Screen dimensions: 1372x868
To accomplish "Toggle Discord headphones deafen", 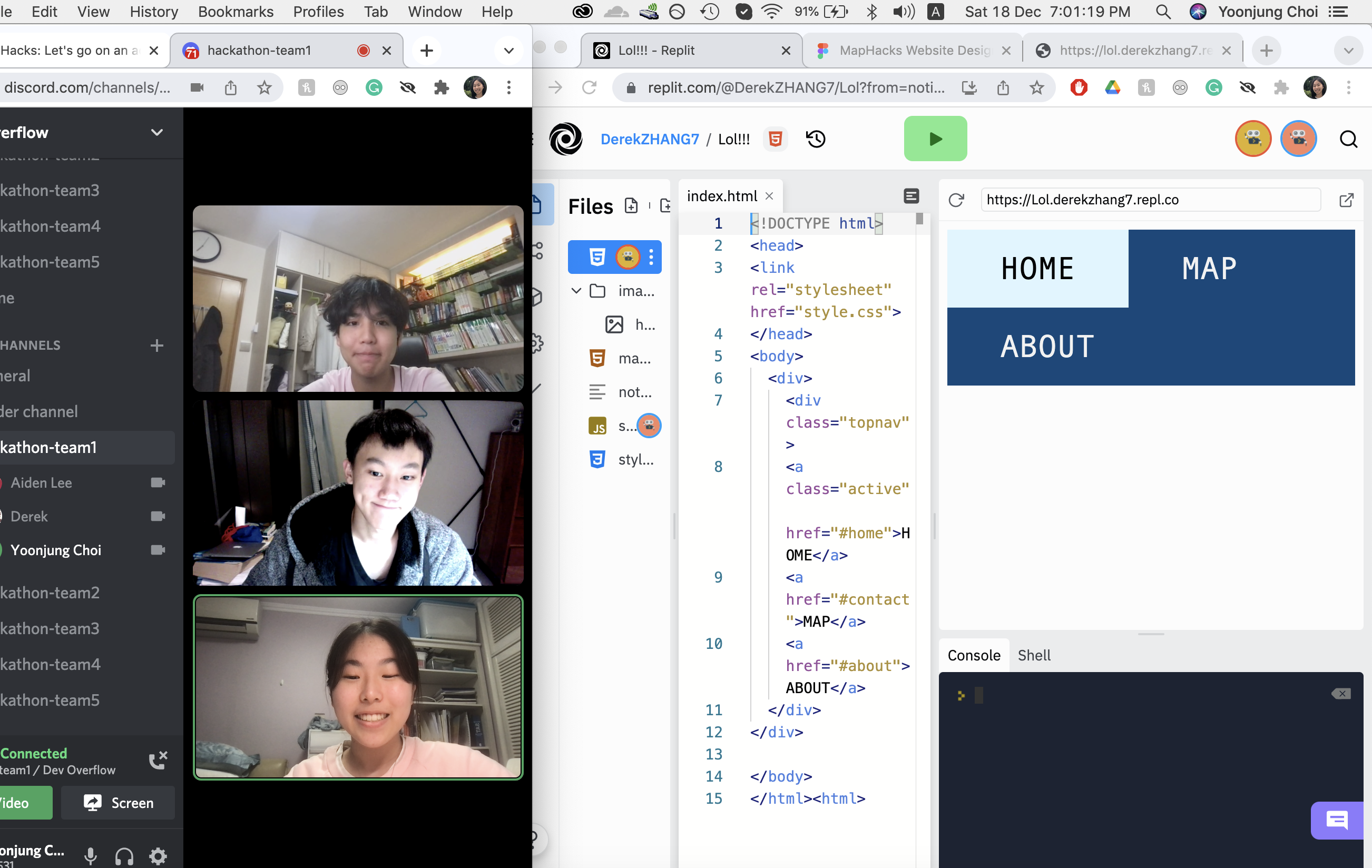I will click(x=124, y=855).
